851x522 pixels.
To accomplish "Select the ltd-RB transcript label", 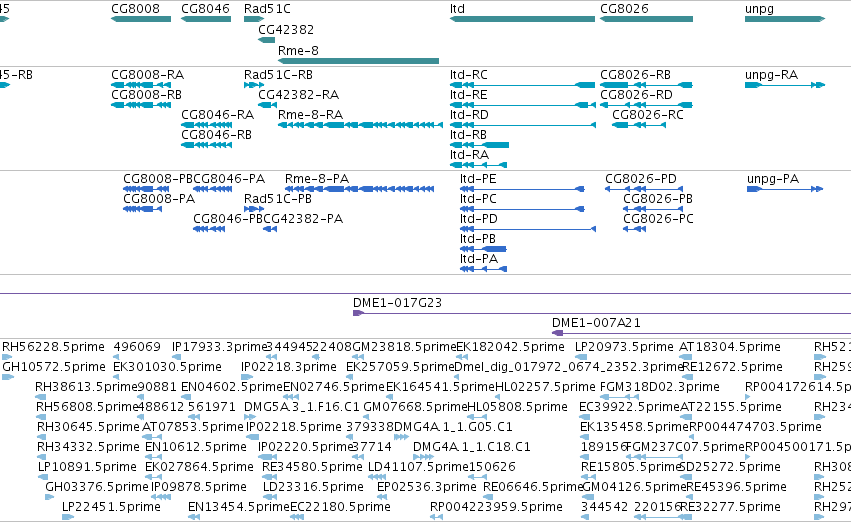I will click(x=468, y=135).
